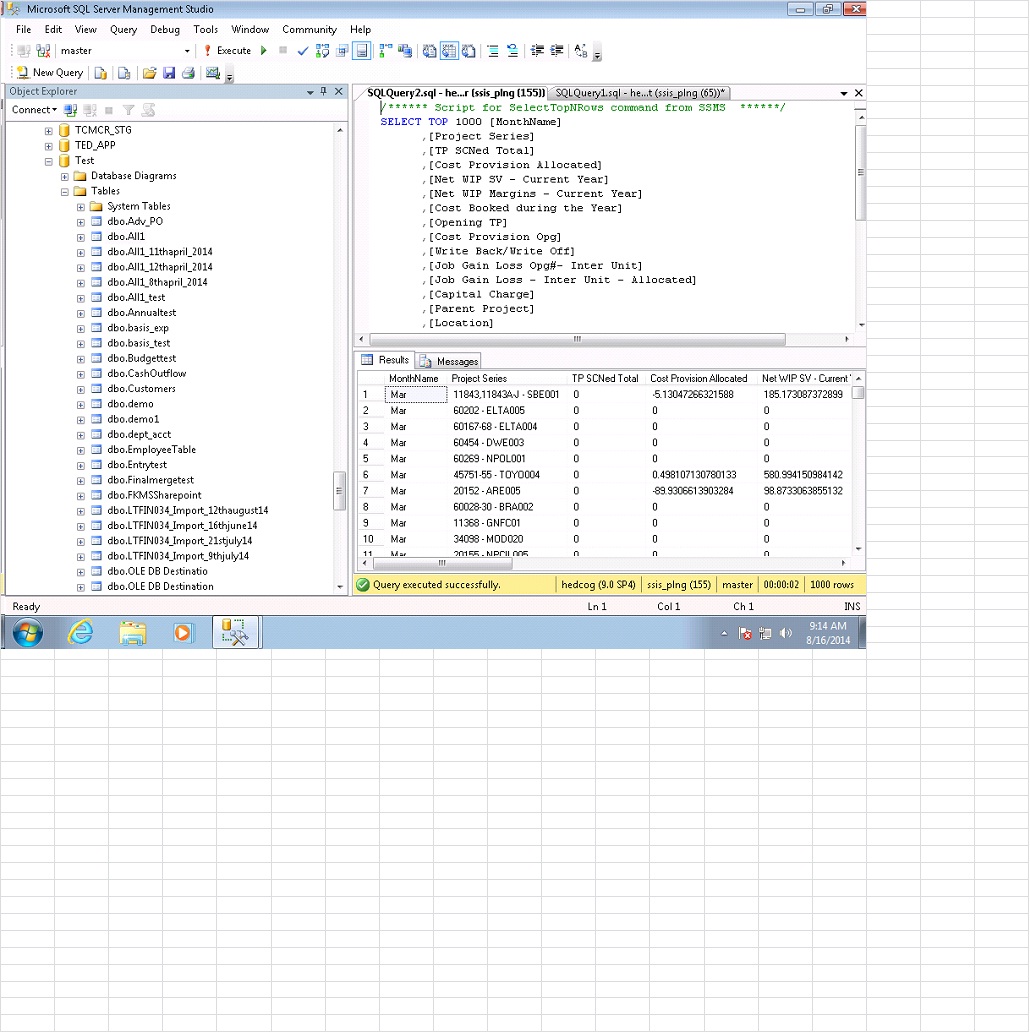The height and width of the screenshot is (1033, 1030).
Task: Click the Activity Monitor icon
Action: point(212,73)
